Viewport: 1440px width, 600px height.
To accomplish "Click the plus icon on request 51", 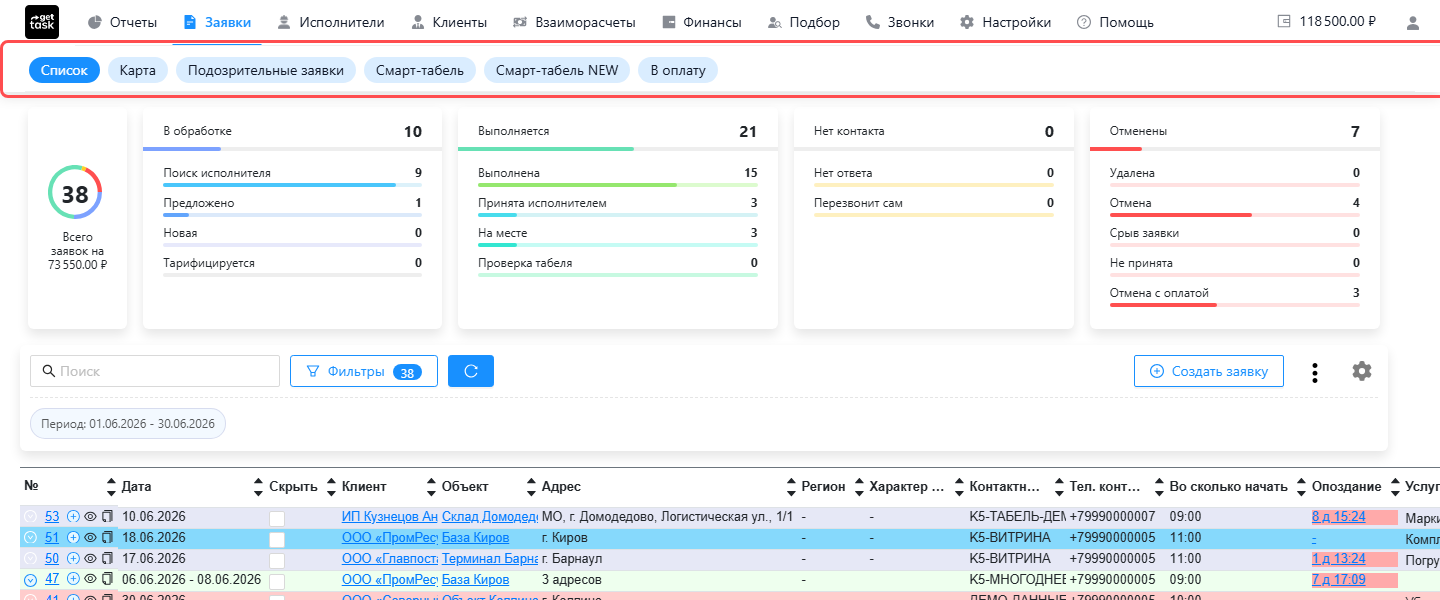I will click(73, 538).
